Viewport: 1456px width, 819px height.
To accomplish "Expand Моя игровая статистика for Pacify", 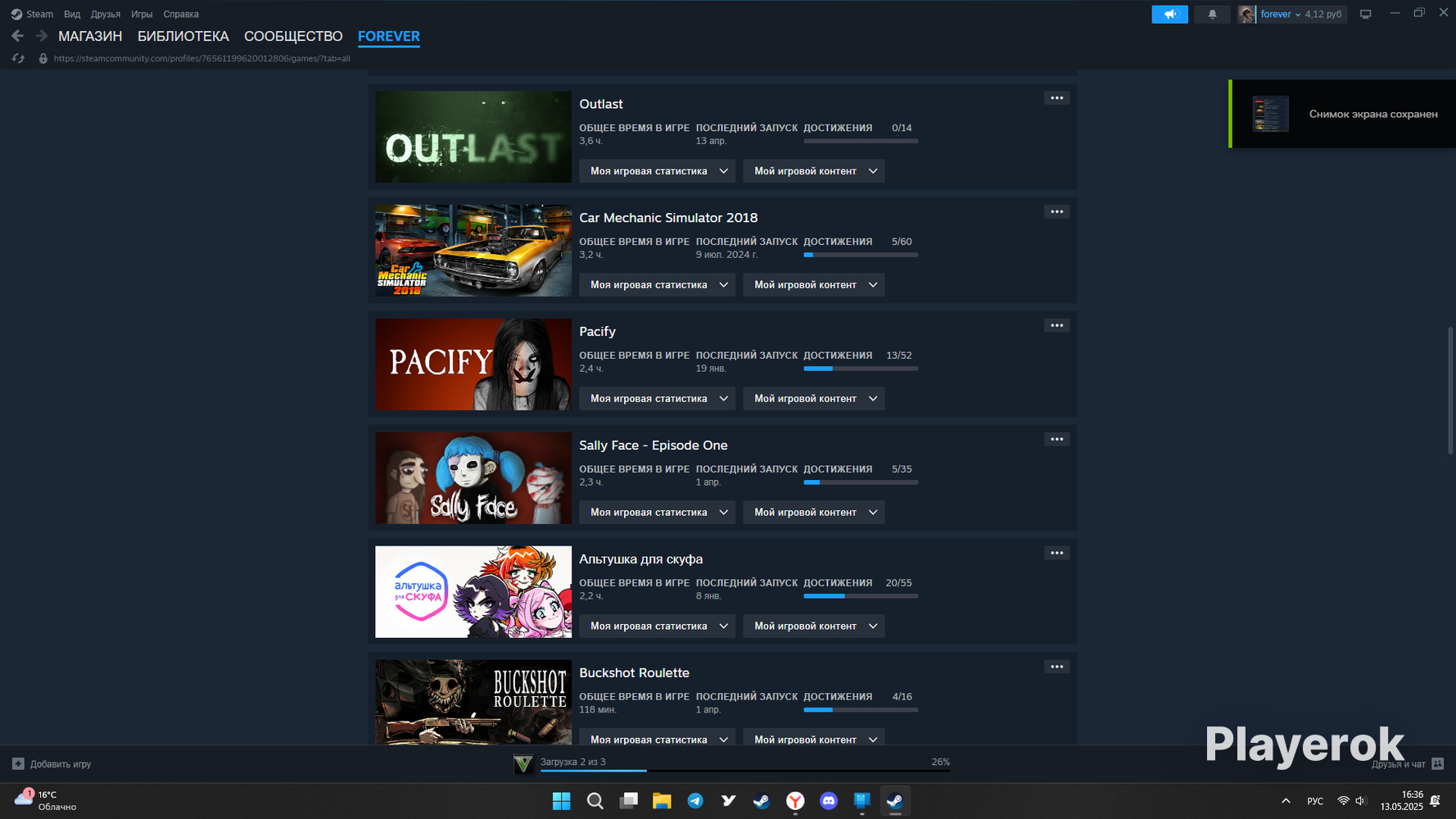I will point(658,399).
